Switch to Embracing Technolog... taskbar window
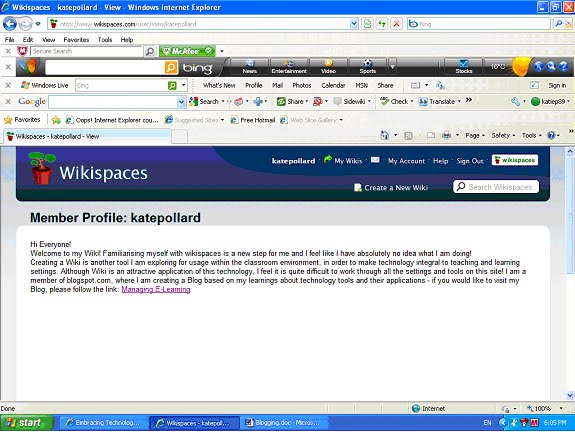 103,423
